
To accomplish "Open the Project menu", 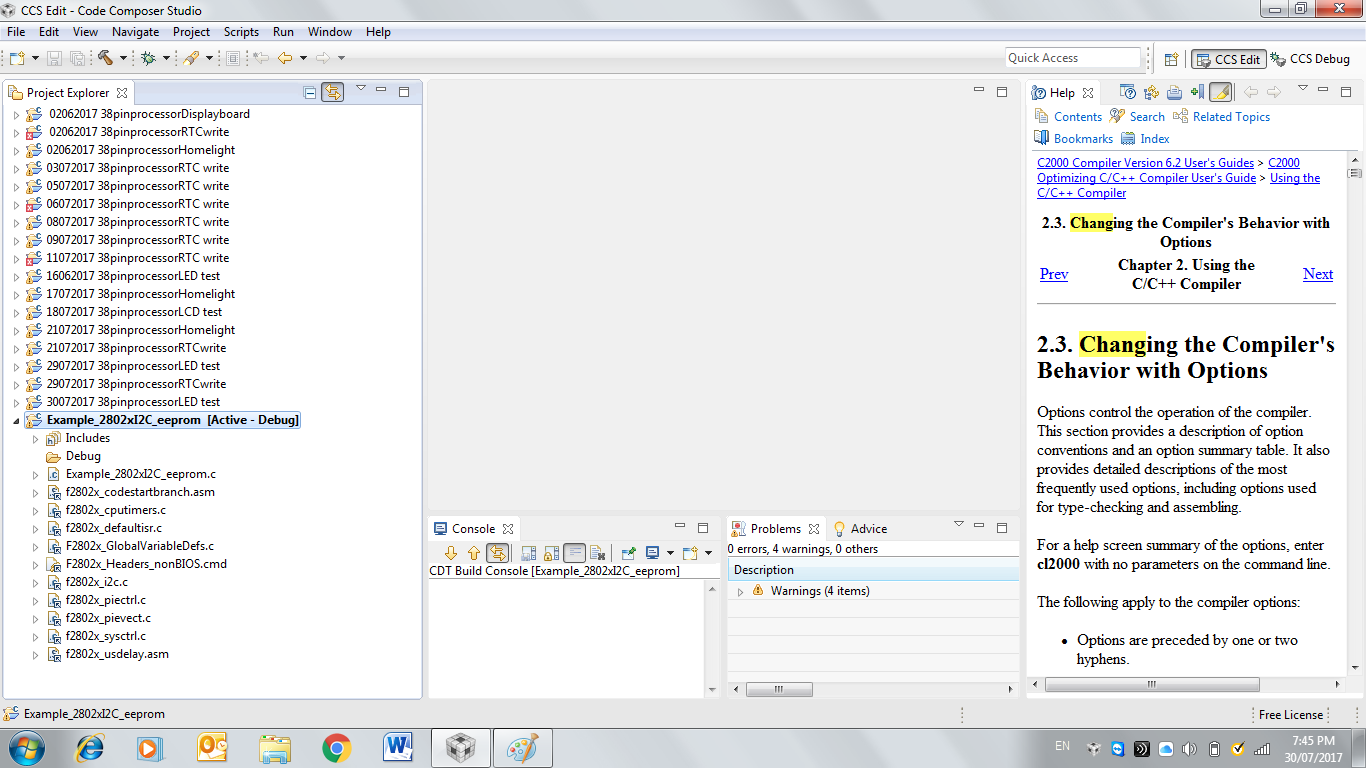I will 192,32.
